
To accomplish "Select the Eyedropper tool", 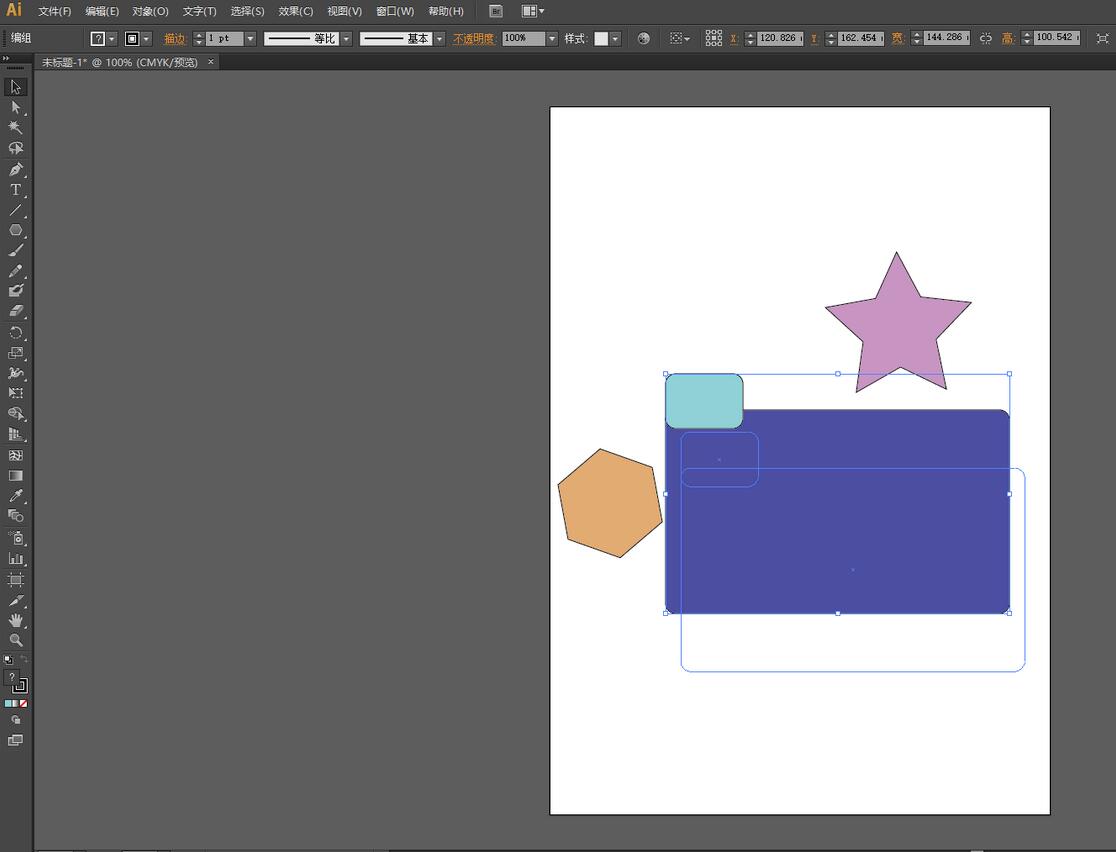I will point(16,496).
